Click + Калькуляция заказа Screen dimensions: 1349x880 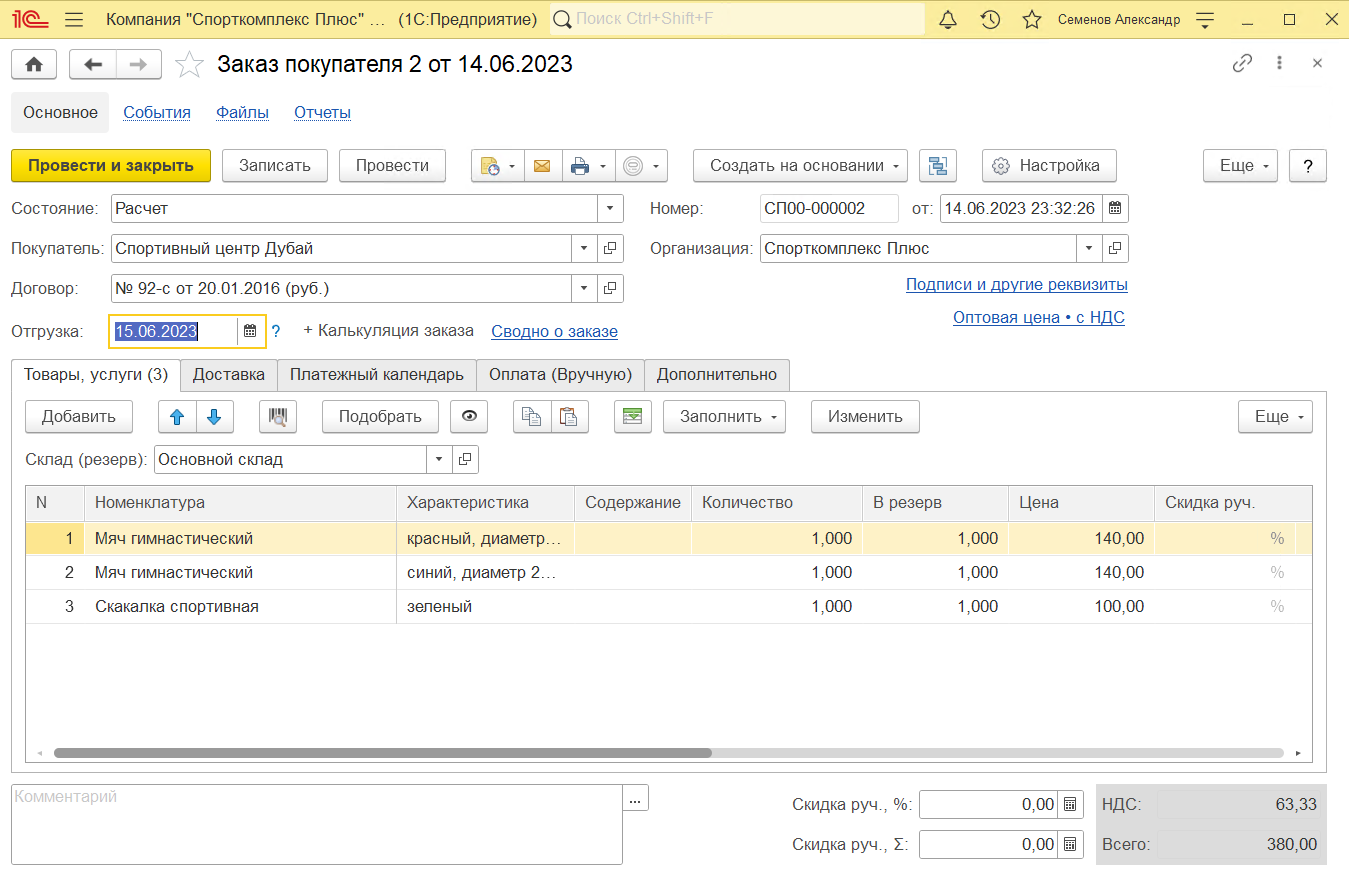(389, 330)
